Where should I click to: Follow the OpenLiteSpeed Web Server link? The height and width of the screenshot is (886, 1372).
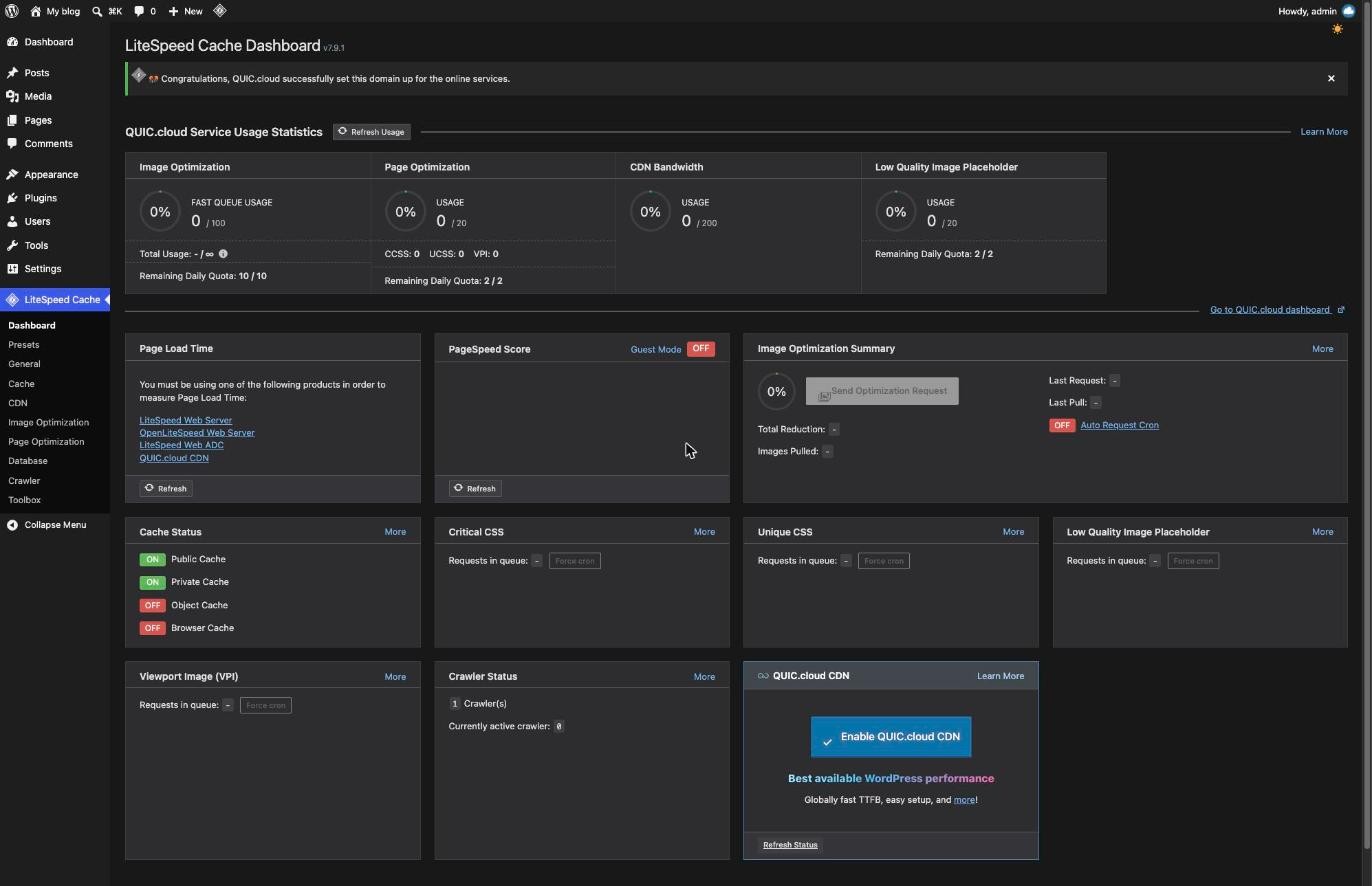197,433
